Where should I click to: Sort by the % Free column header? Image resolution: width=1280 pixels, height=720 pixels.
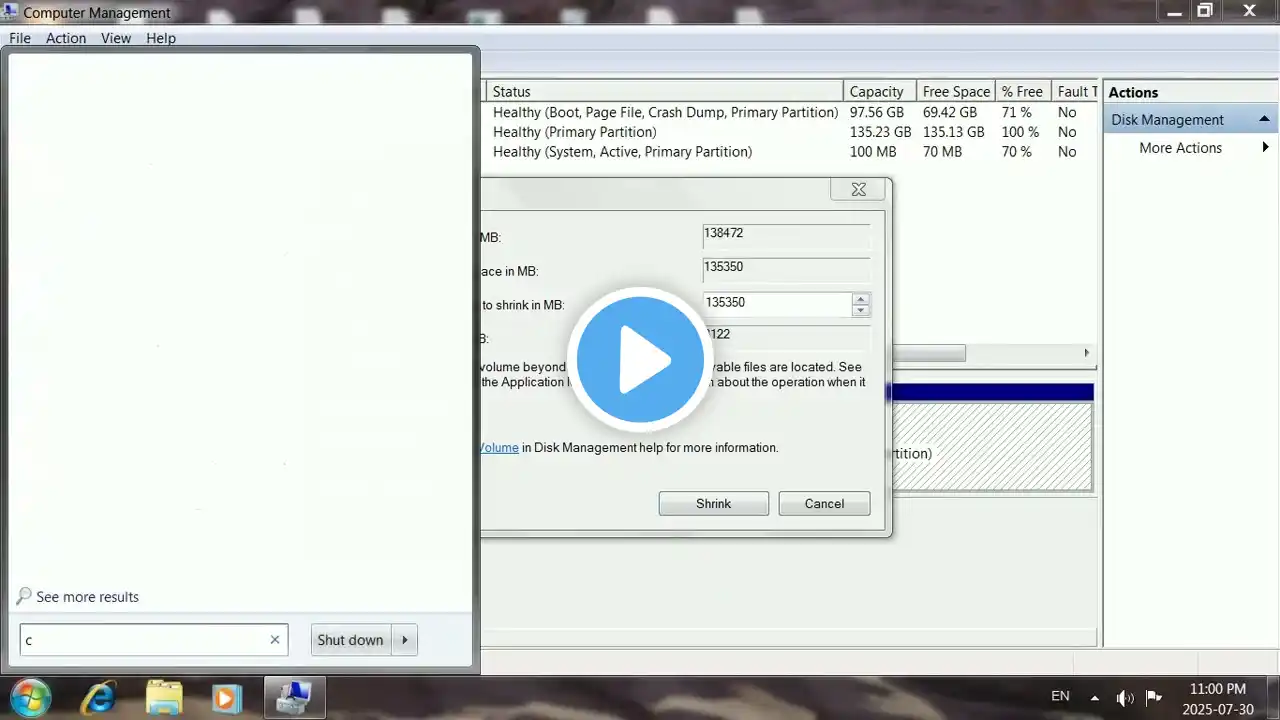(1023, 91)
